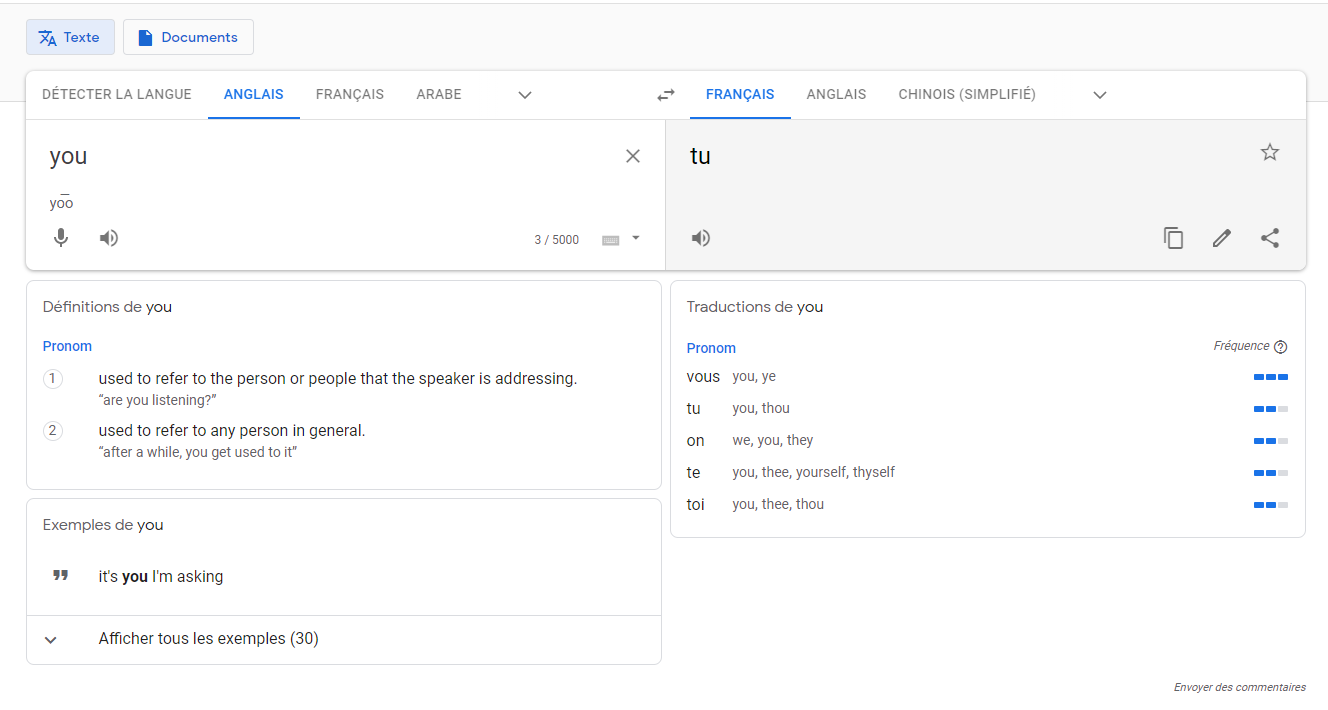Click the 'tu' entry in translations list
Image resolution: width=1328 pixels, height=710 pixels.
coord(694,409)
